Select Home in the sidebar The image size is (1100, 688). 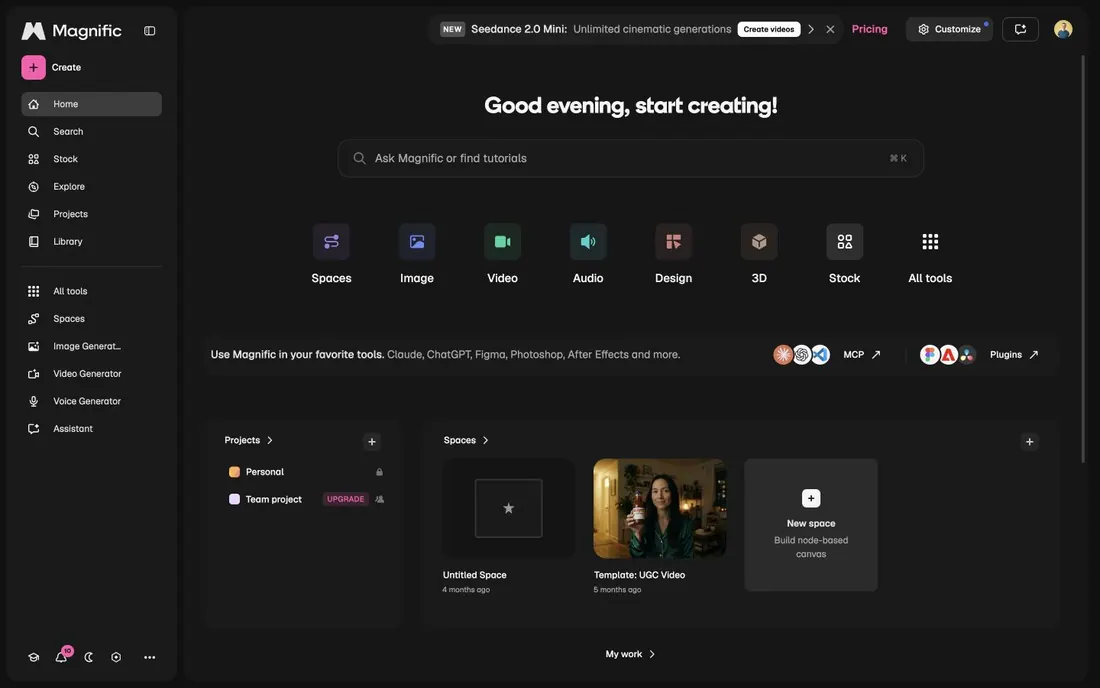[91, 104]
